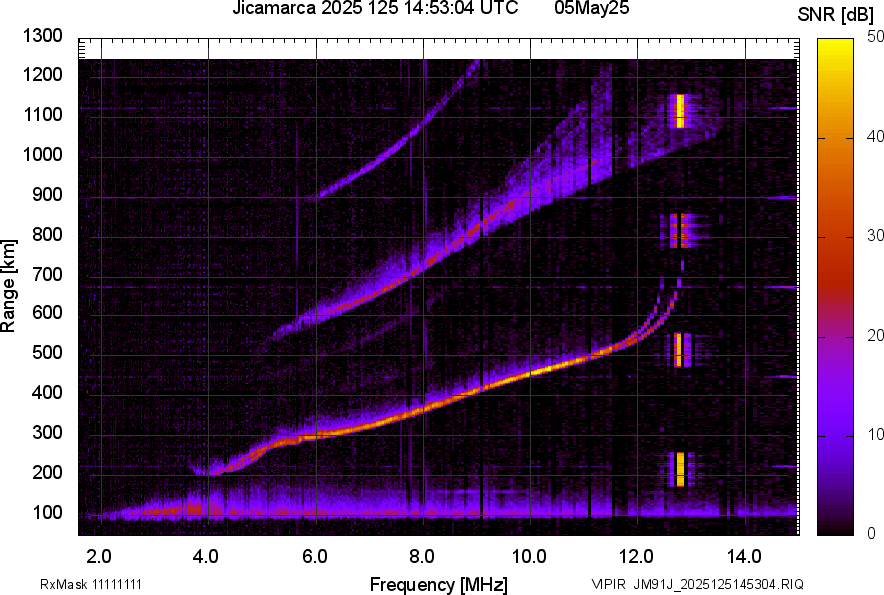884x595 pixels.
Task: Click the frequency tick label '10.0'
Action: coord(529,557)
